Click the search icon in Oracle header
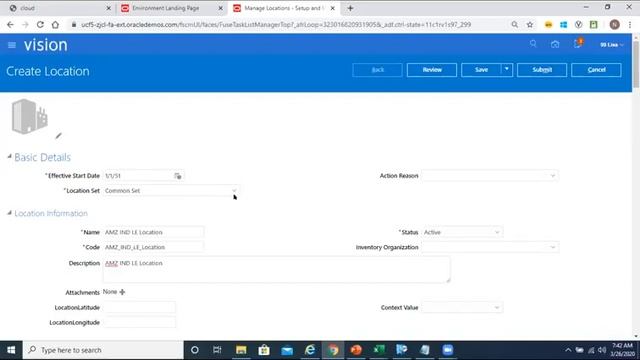The width and height of the screenshot is (640, 360). tap(533, 44)
